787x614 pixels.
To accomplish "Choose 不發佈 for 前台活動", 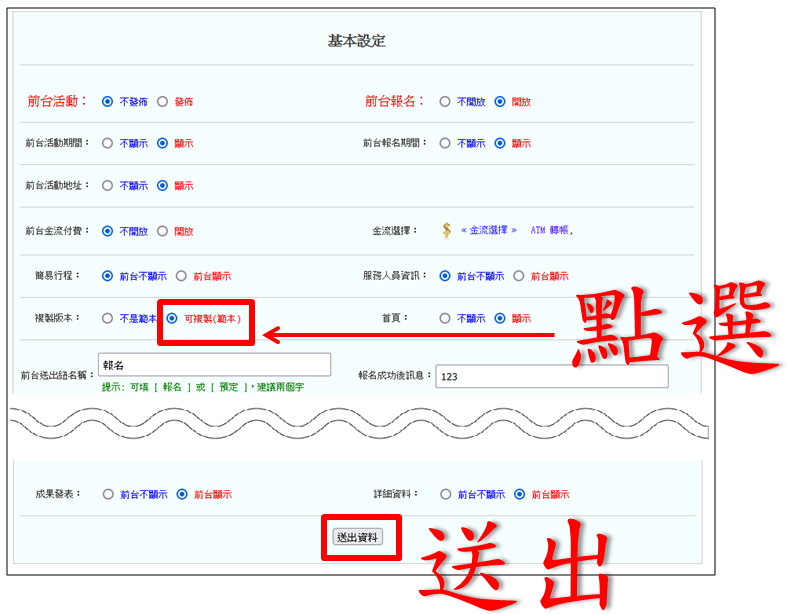I will pyautogui.click(x=107, y=102).
